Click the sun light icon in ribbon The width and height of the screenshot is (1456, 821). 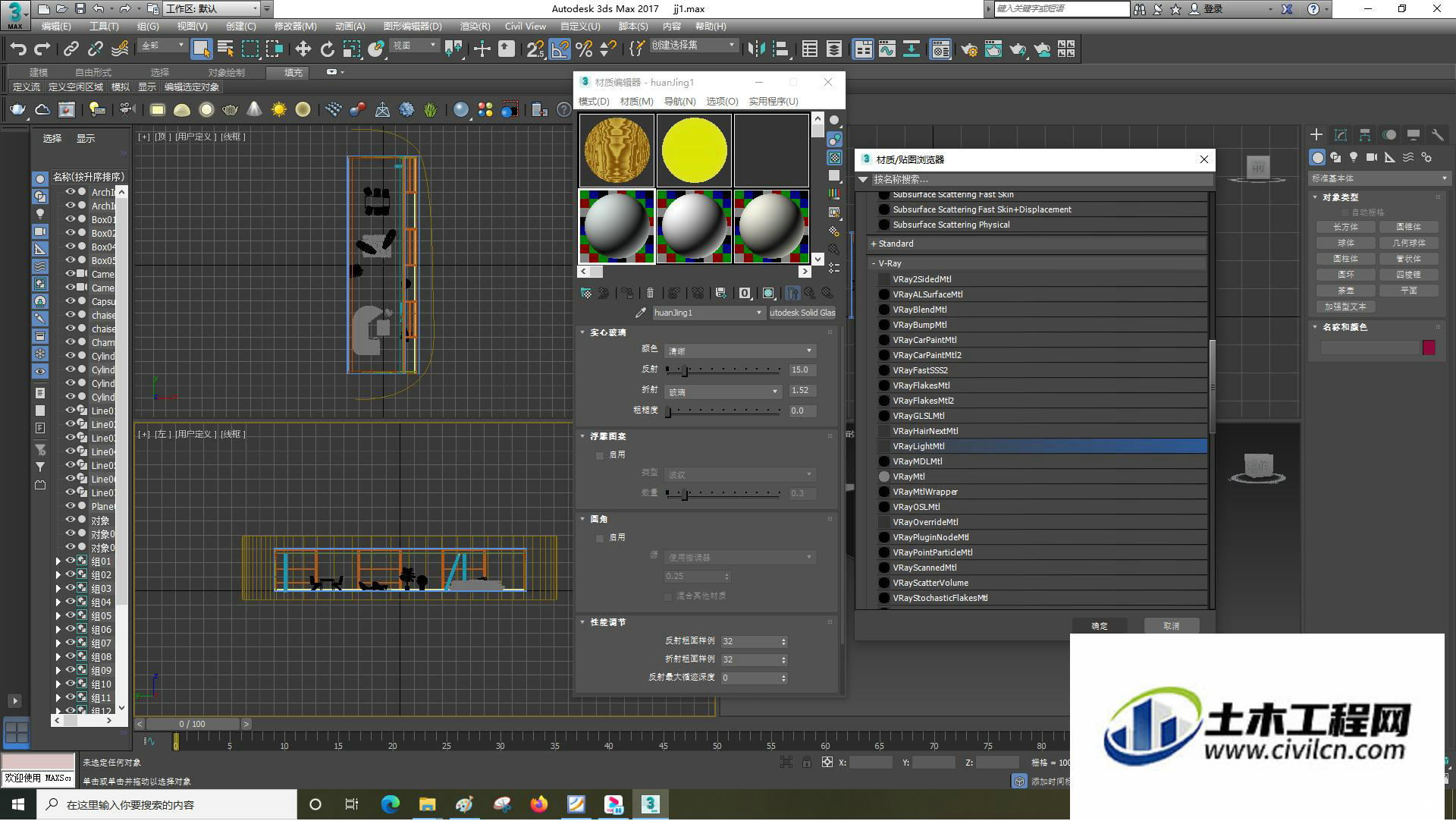[279, 110]
